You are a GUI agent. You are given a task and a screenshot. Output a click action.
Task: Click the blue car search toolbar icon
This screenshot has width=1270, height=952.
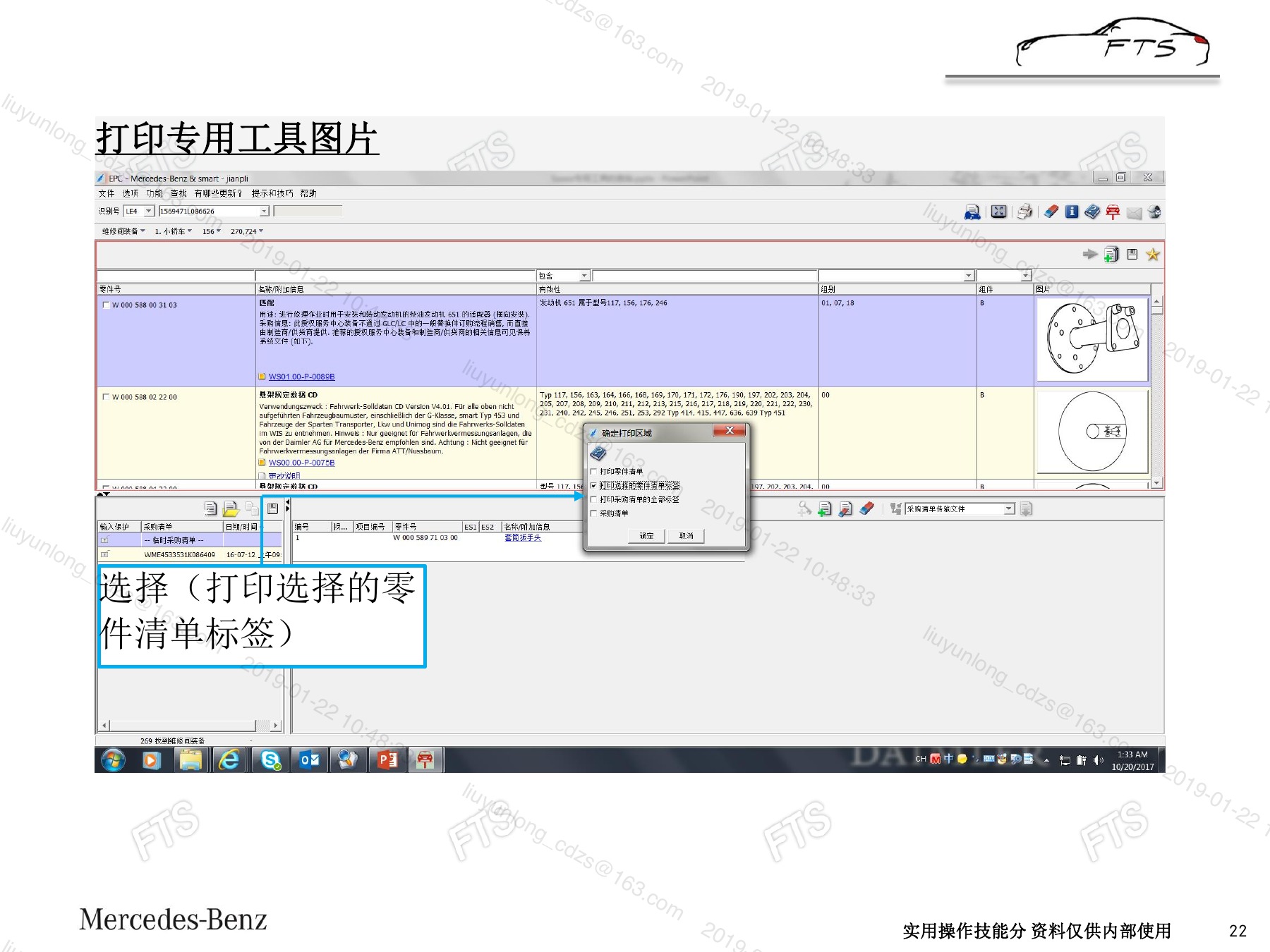pyautogui.click(x=972, y=212)
